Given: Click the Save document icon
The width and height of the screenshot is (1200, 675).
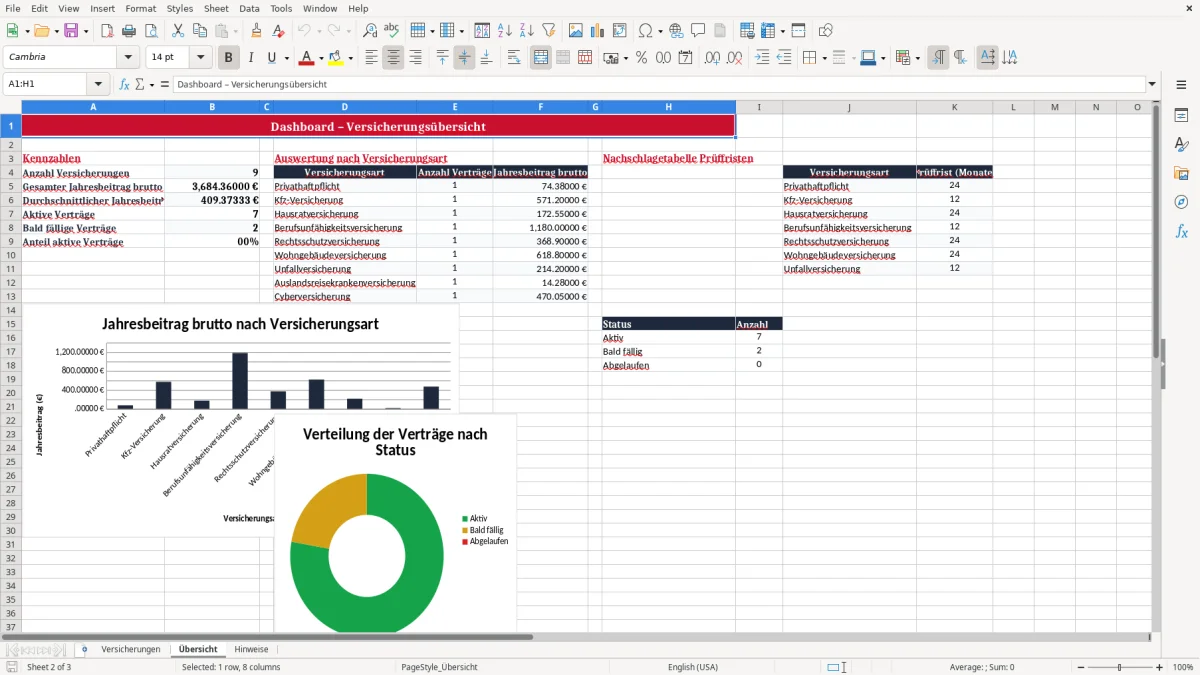Looking at the screenshot, I should 71,31.
